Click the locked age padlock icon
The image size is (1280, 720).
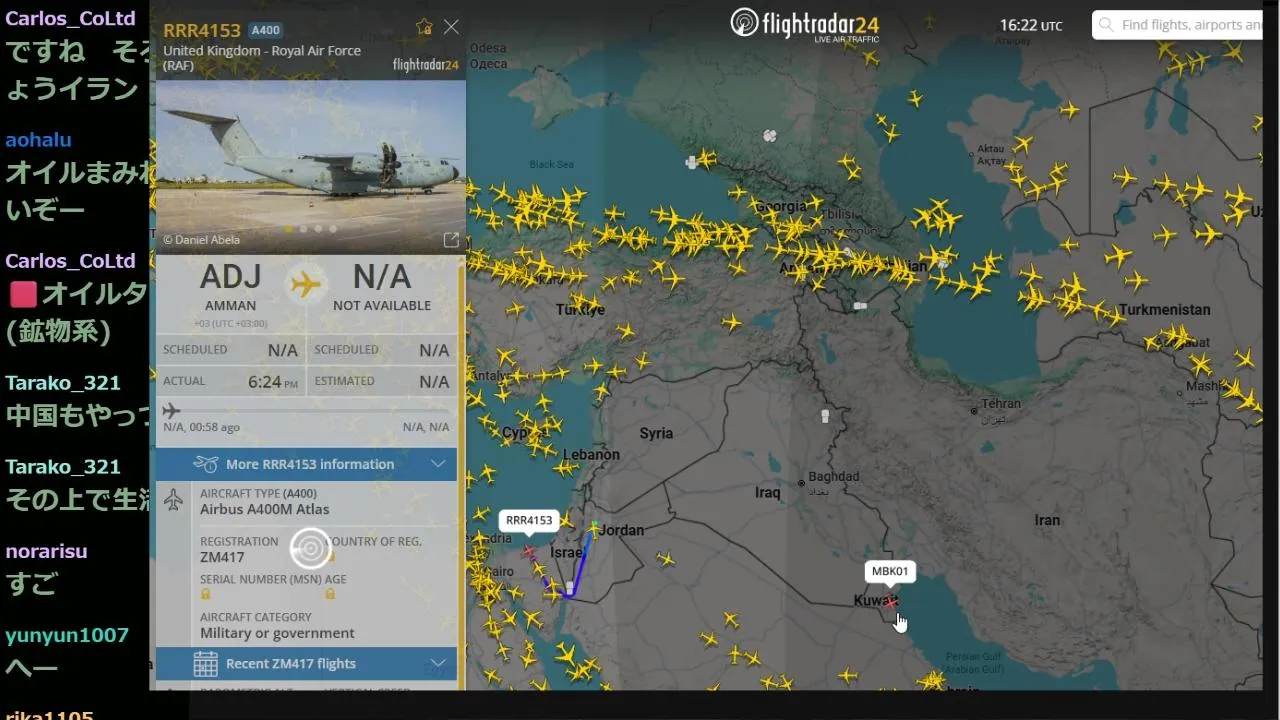(330, 594)
